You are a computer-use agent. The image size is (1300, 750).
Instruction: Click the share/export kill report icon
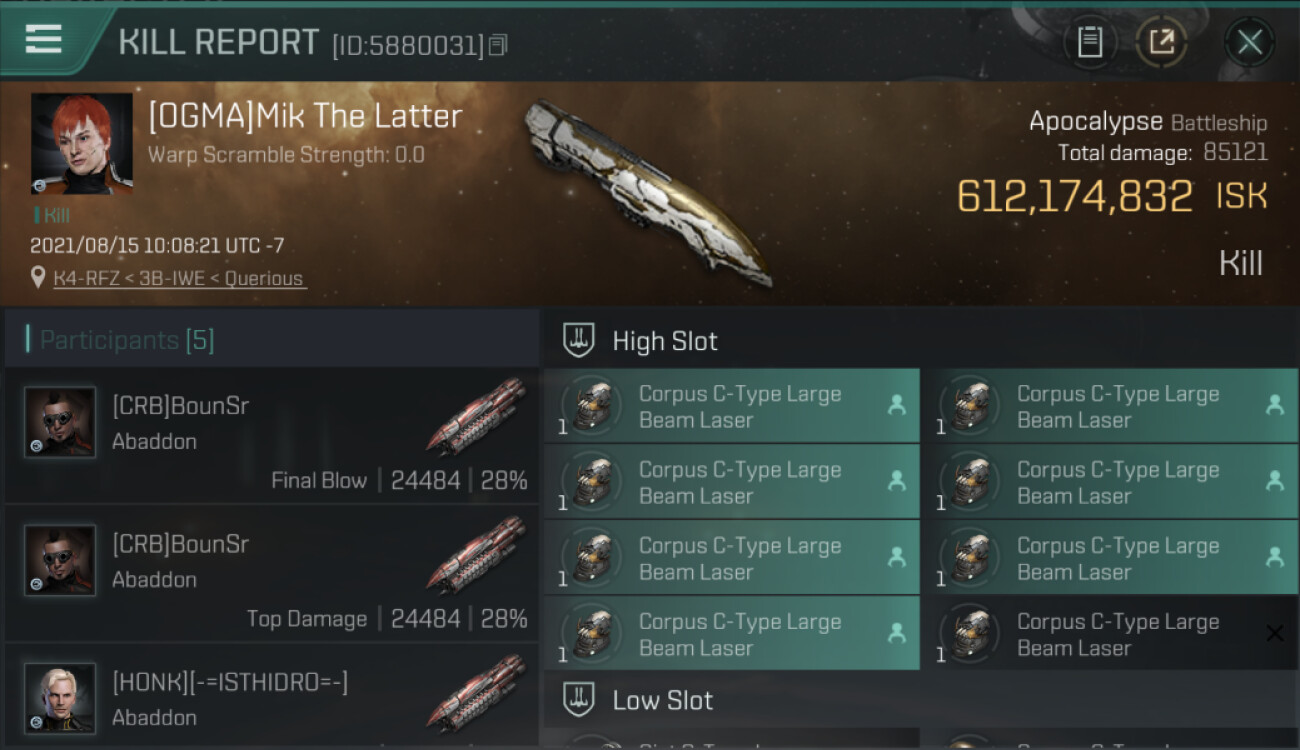click(1161, 42)
